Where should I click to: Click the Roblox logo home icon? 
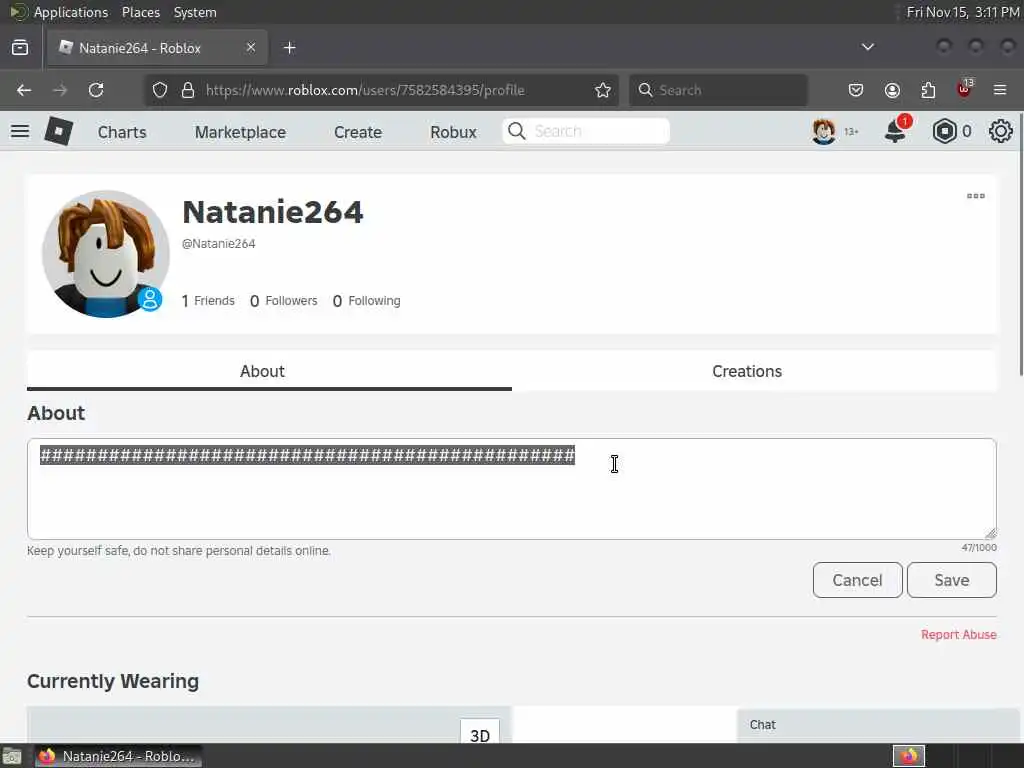pyautogui.click(x=59, y=131)
